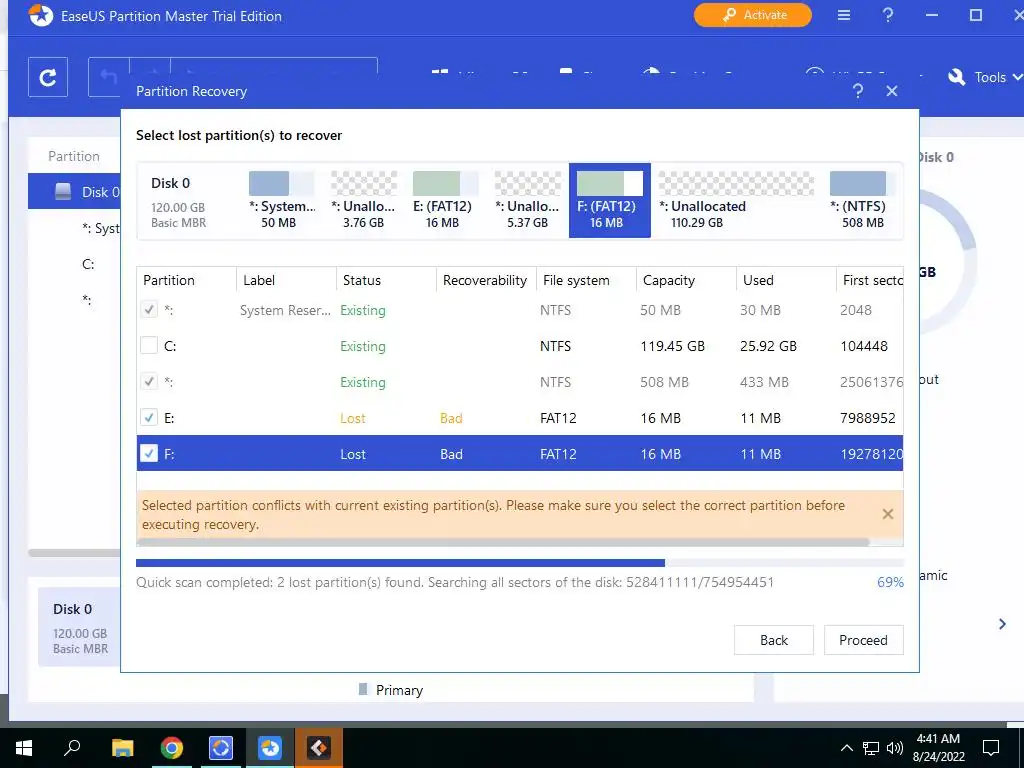Check the C: partition checkbox
1024x768 pixels.
click(x=149, y=345)
